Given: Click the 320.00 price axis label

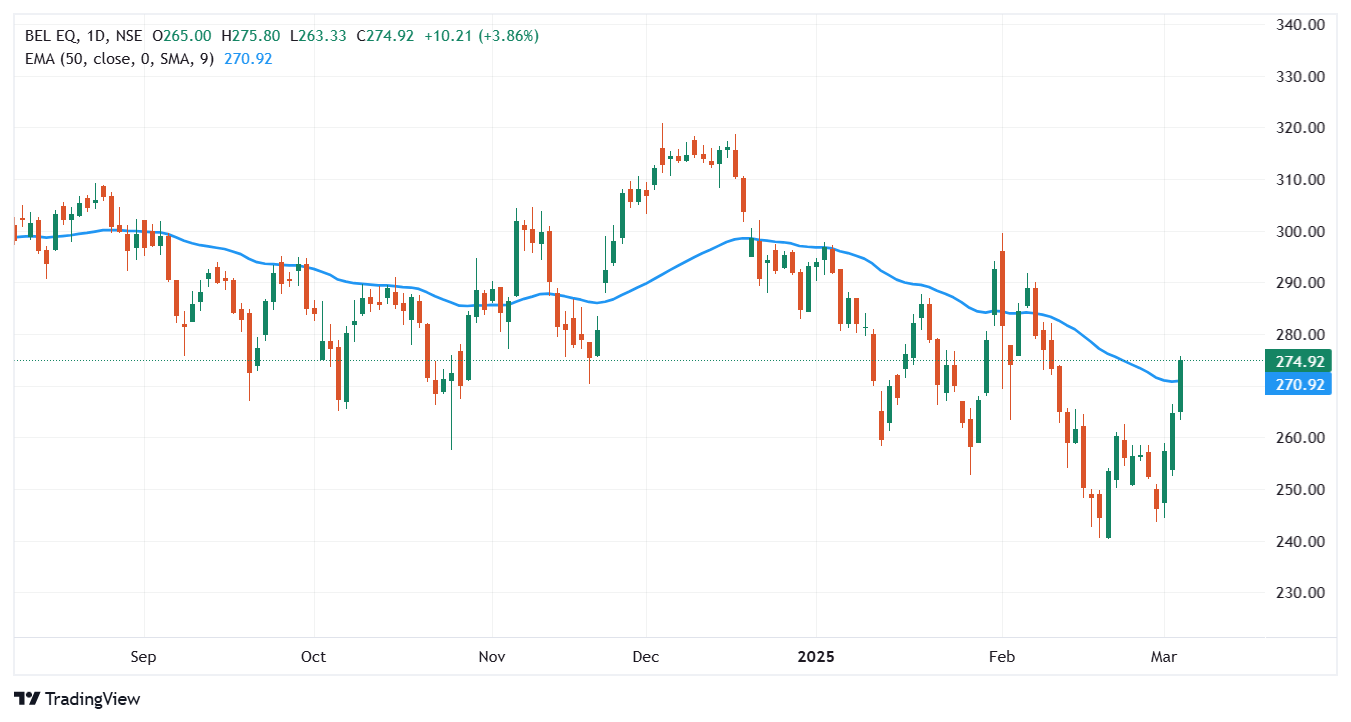Looking at the screenshot, I should point(1302,128).
